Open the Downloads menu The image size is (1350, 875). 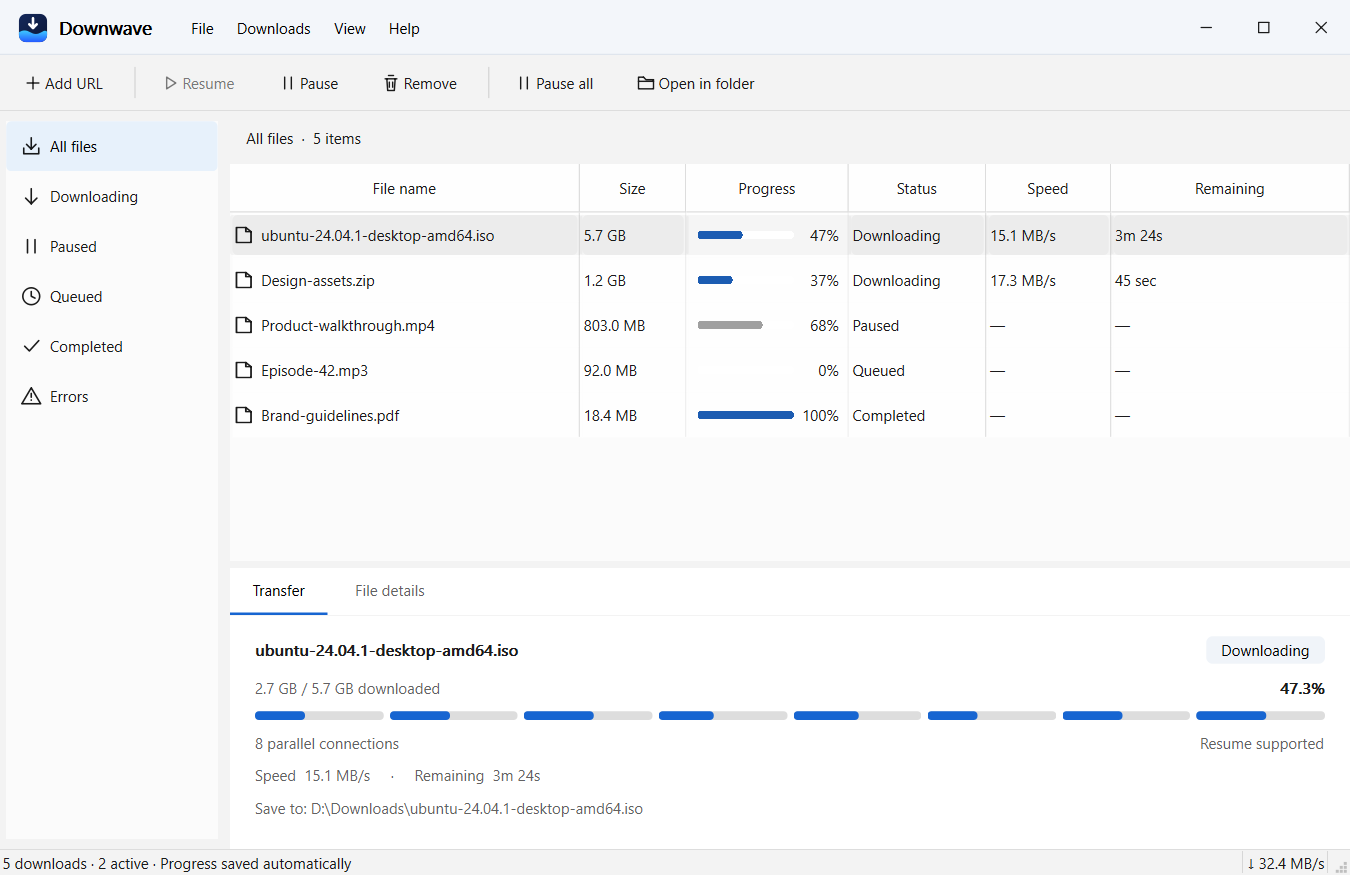(x=274, y=29)
